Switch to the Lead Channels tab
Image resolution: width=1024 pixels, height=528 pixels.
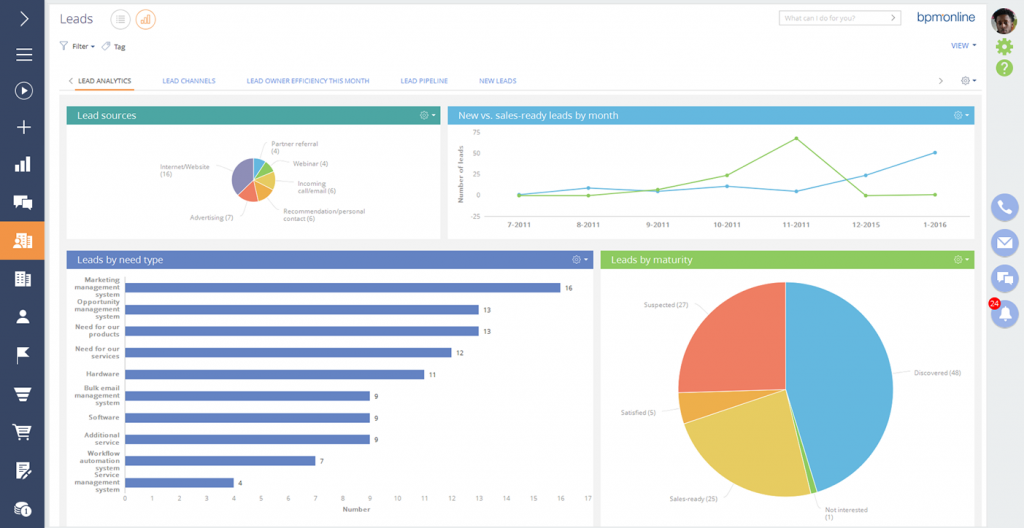[x=188, y=81]
